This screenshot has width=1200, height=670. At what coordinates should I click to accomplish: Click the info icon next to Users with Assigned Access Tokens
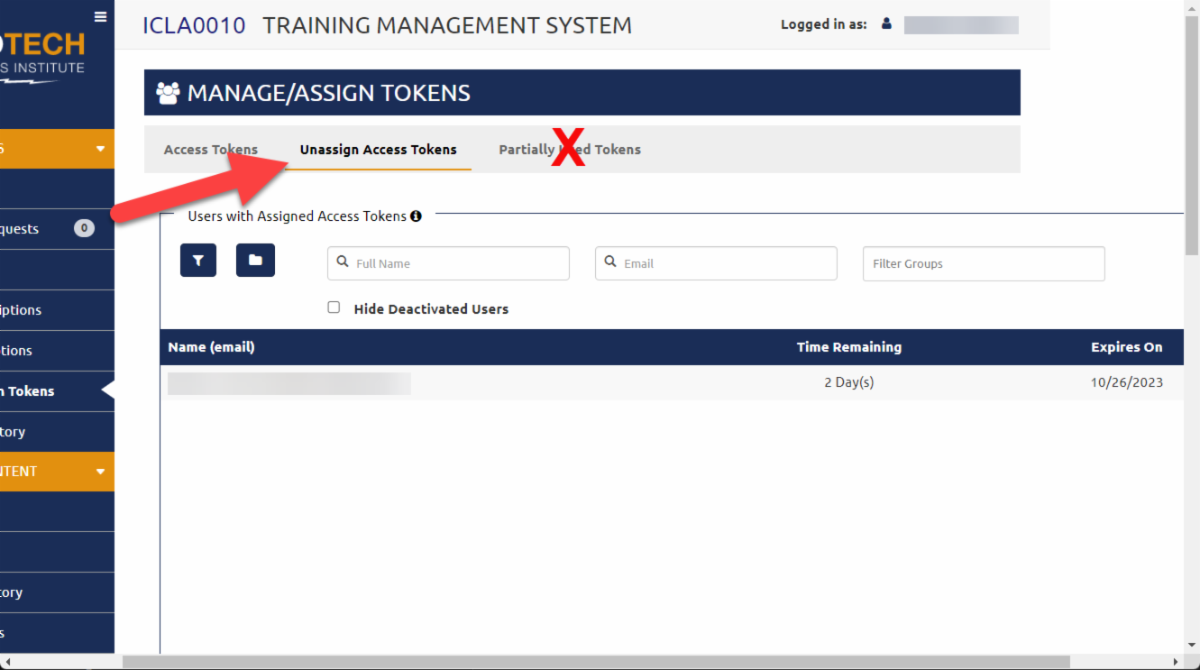point(417,215)
